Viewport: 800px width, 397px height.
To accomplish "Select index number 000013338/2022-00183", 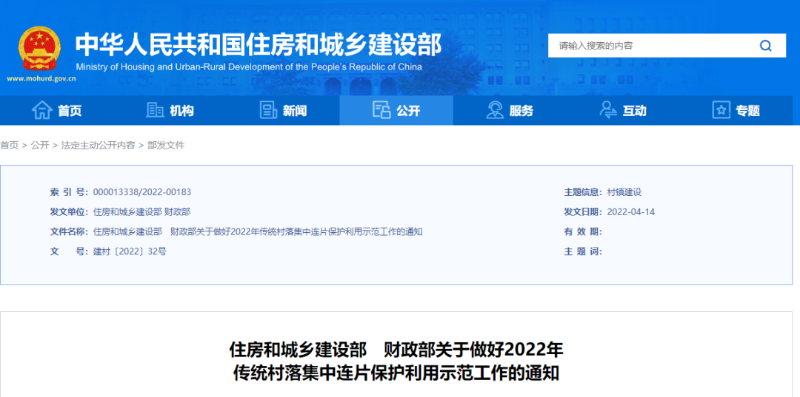I will tap(142, 192).
